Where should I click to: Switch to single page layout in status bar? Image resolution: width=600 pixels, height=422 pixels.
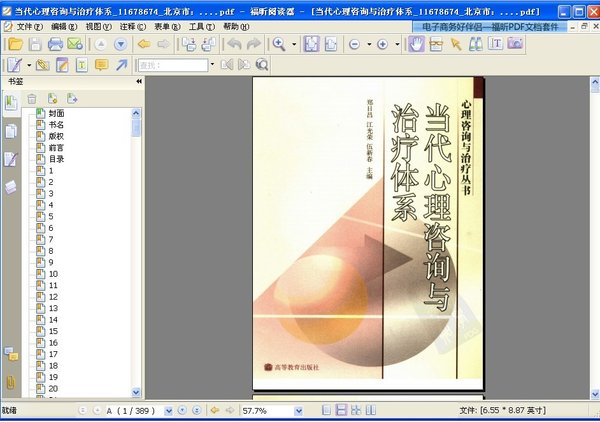[x=326, y=411]
